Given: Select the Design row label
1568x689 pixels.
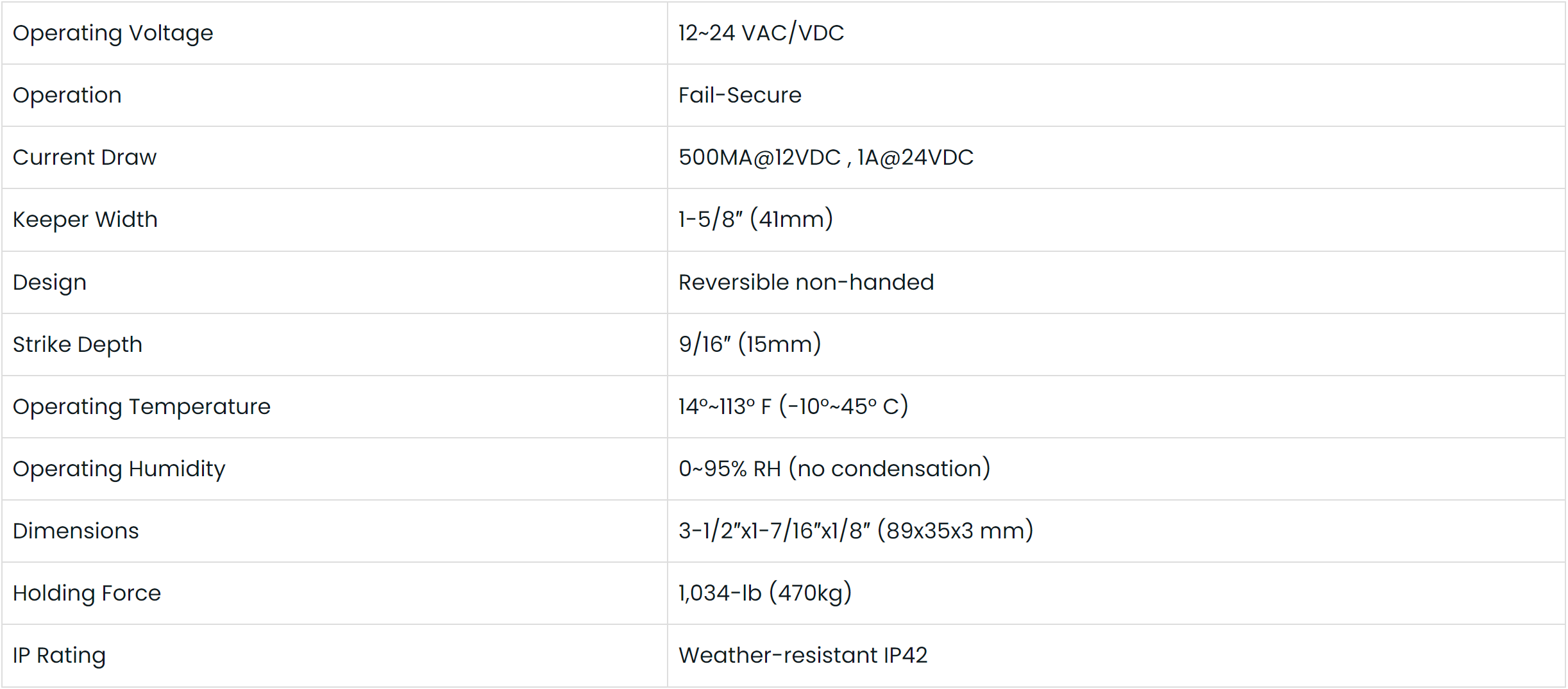Looking at the screenshot, I should point(49,282).
